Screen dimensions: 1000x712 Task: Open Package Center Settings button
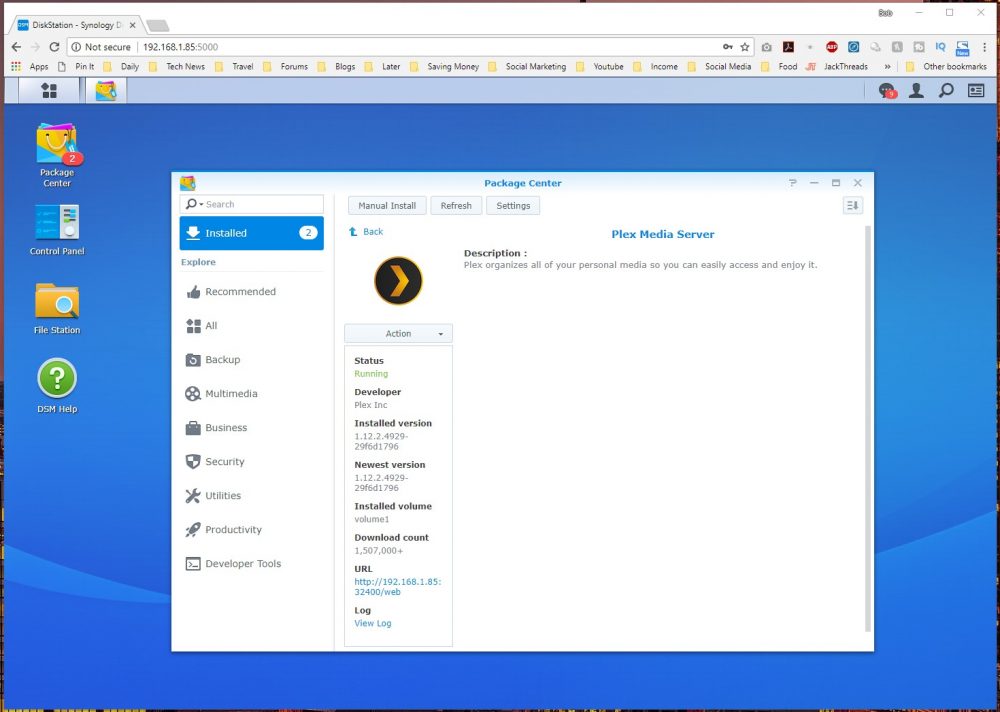coord(513,205)
